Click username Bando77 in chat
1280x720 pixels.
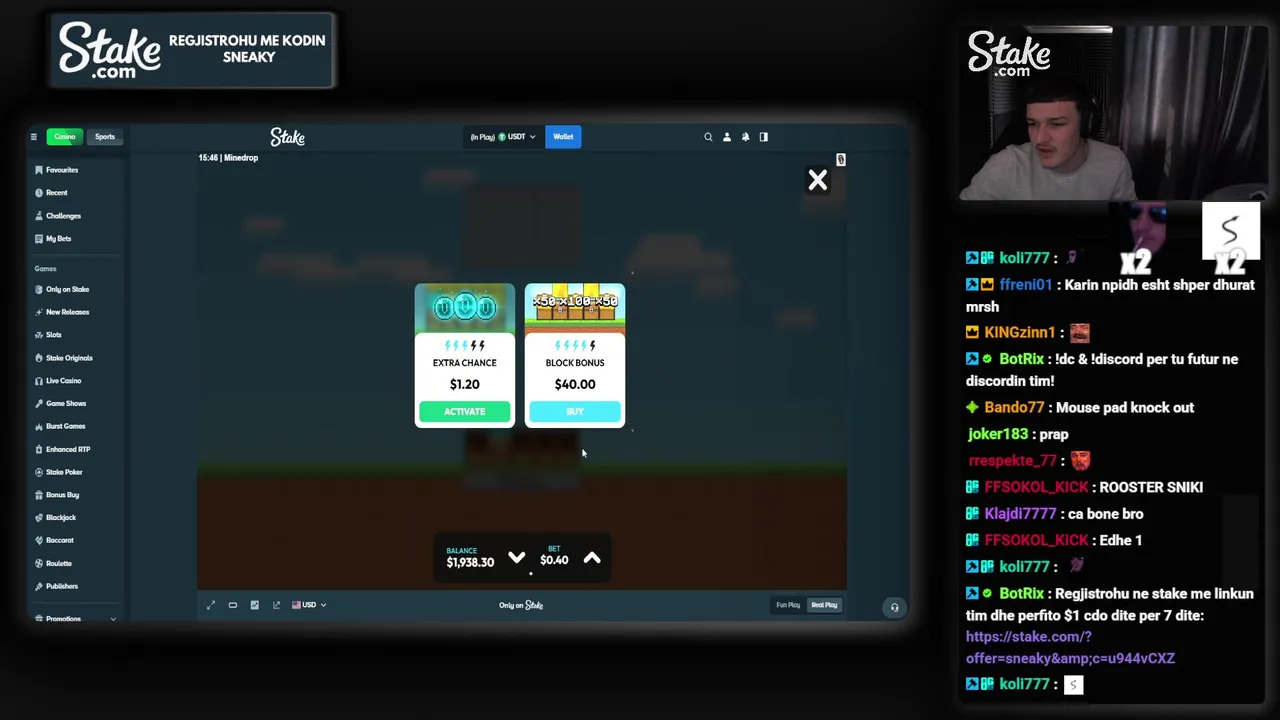point(1014,408)
